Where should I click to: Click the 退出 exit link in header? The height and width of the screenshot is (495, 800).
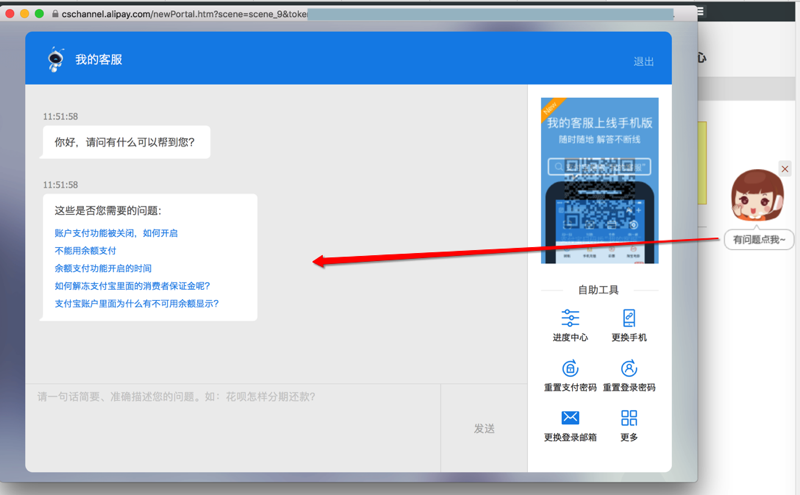point(644,62)
